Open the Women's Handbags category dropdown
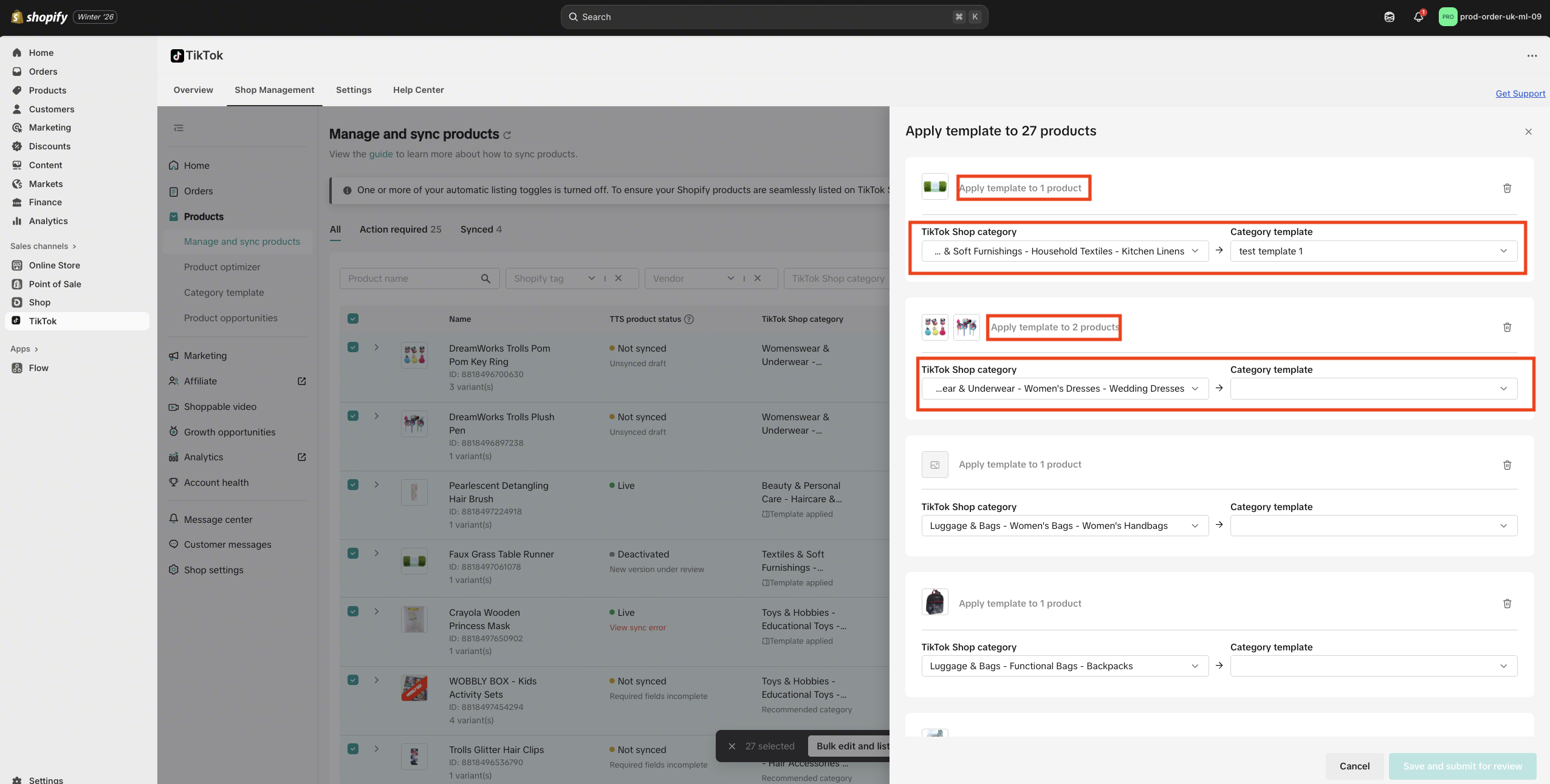The image size is (1550, 784). 1065,526
